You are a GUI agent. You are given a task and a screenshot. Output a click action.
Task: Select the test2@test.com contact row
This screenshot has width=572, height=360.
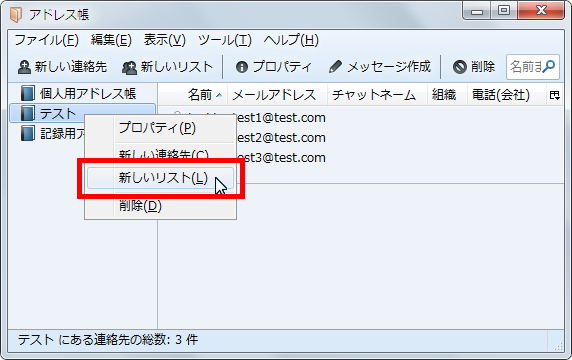point(362,138)
